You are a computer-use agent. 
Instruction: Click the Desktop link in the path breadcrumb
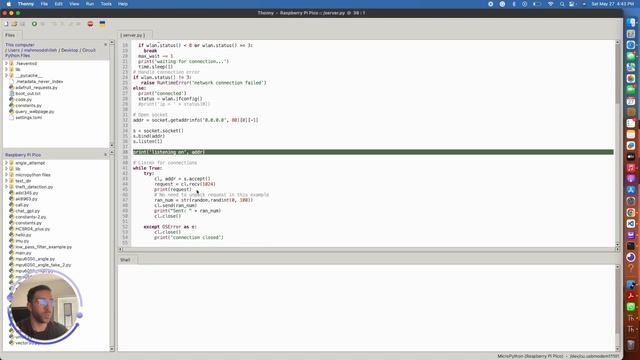(x=70, y=50)
